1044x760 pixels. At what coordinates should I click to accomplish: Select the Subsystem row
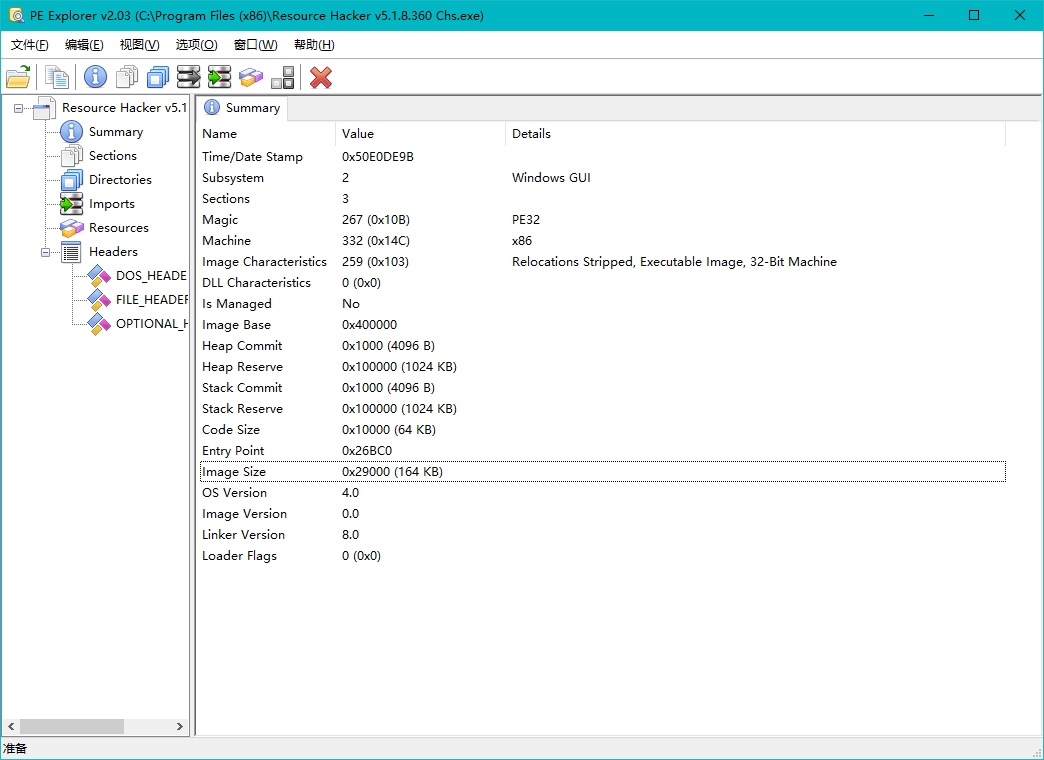(x=603, y=178)
